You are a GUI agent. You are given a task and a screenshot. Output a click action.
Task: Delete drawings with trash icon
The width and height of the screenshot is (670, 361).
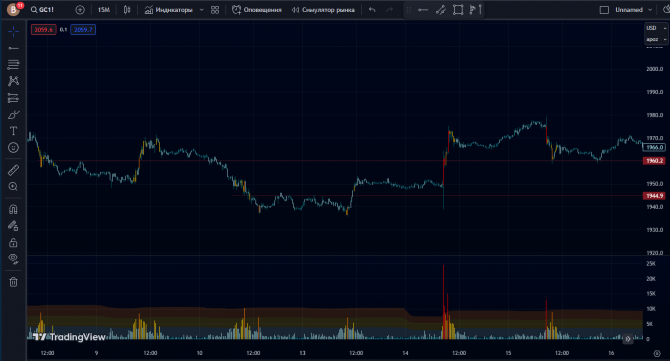13,282
